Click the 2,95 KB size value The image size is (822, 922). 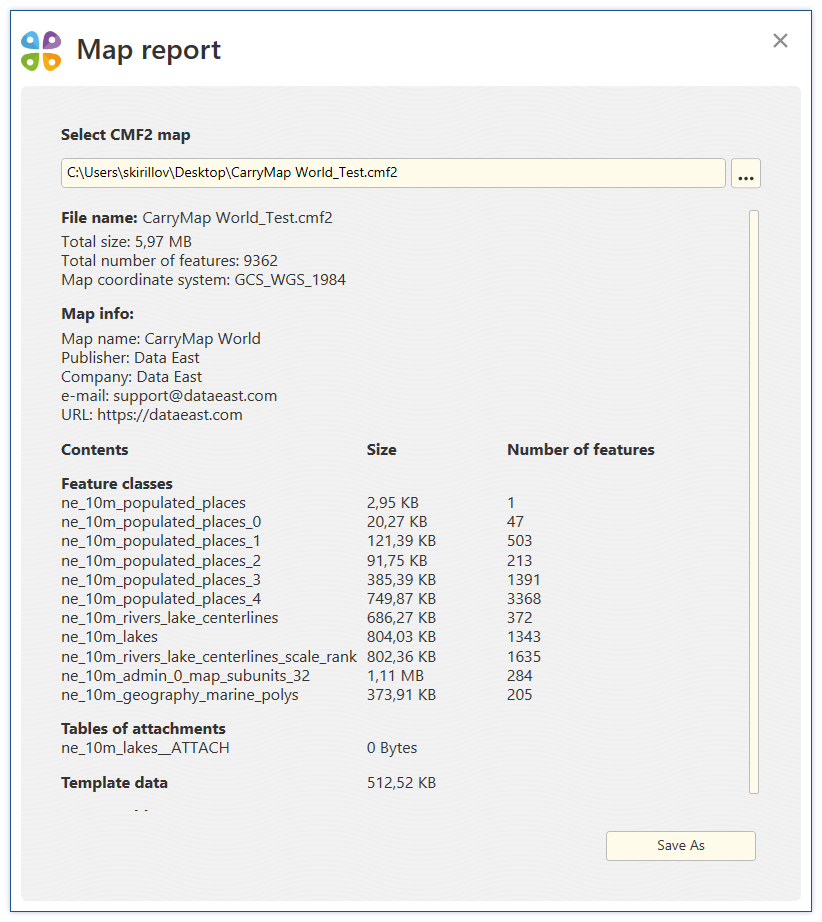[x=393, y=503]
